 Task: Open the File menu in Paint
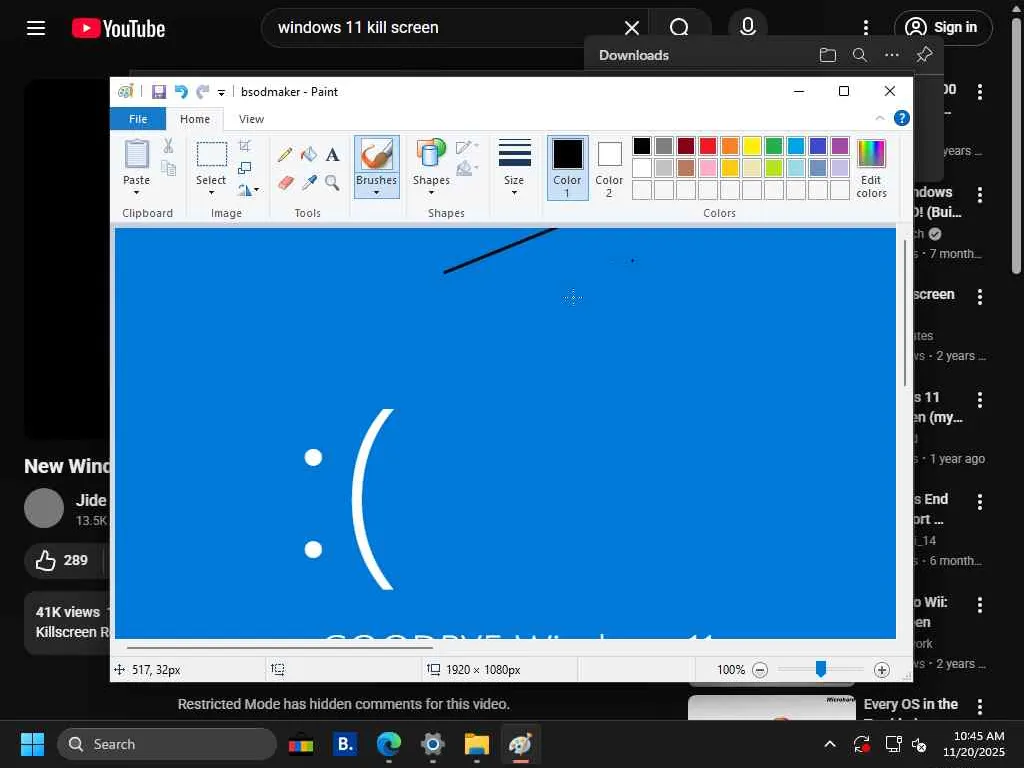point(138,119)
